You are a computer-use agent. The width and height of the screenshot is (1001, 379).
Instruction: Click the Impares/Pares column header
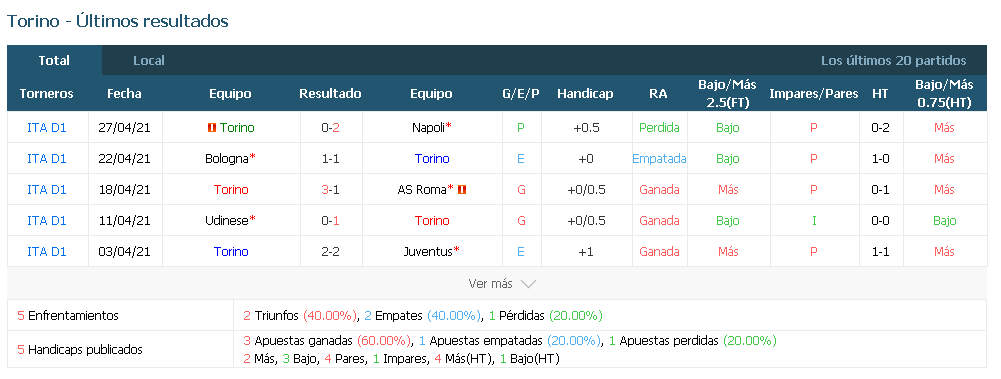pyautogui.click(x=813, y=94)
